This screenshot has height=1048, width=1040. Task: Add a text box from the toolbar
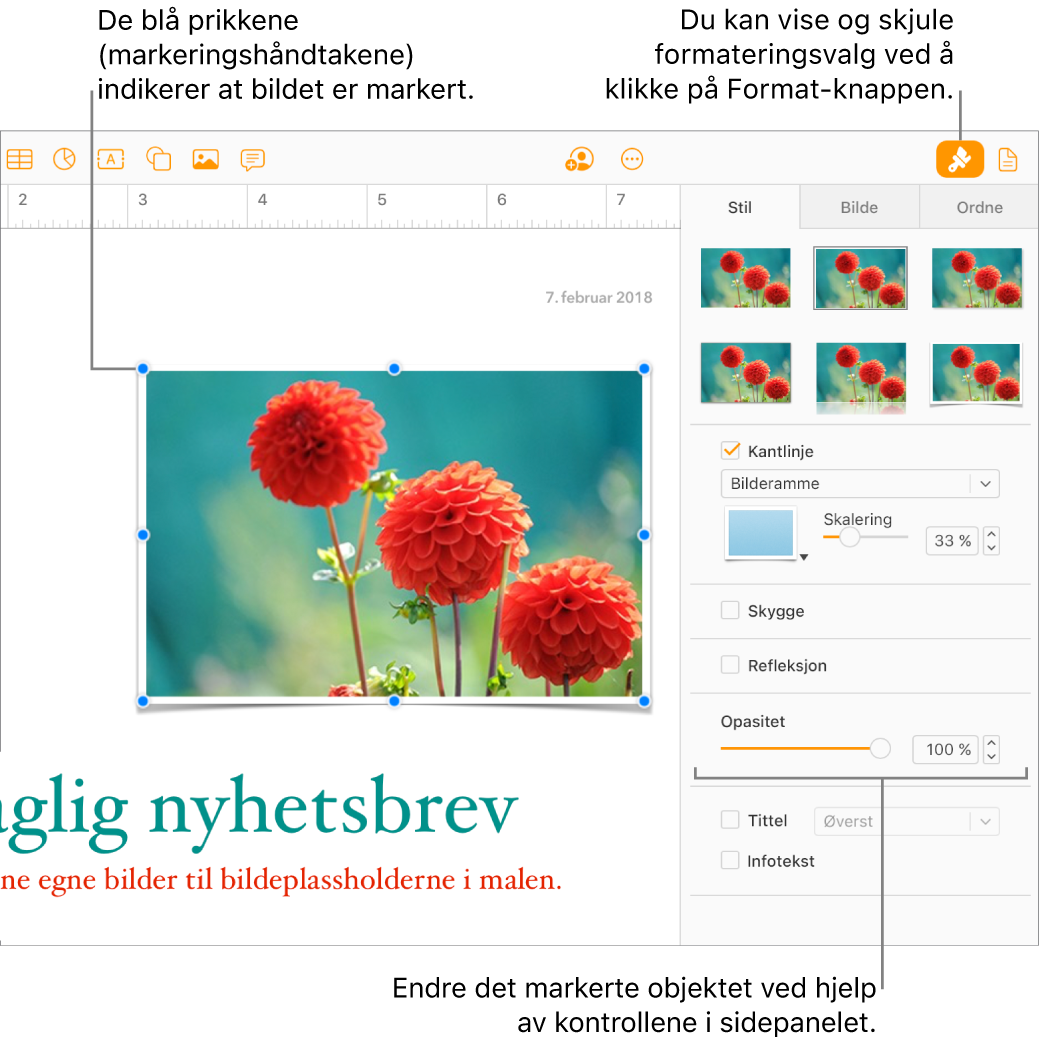point(111,159)
